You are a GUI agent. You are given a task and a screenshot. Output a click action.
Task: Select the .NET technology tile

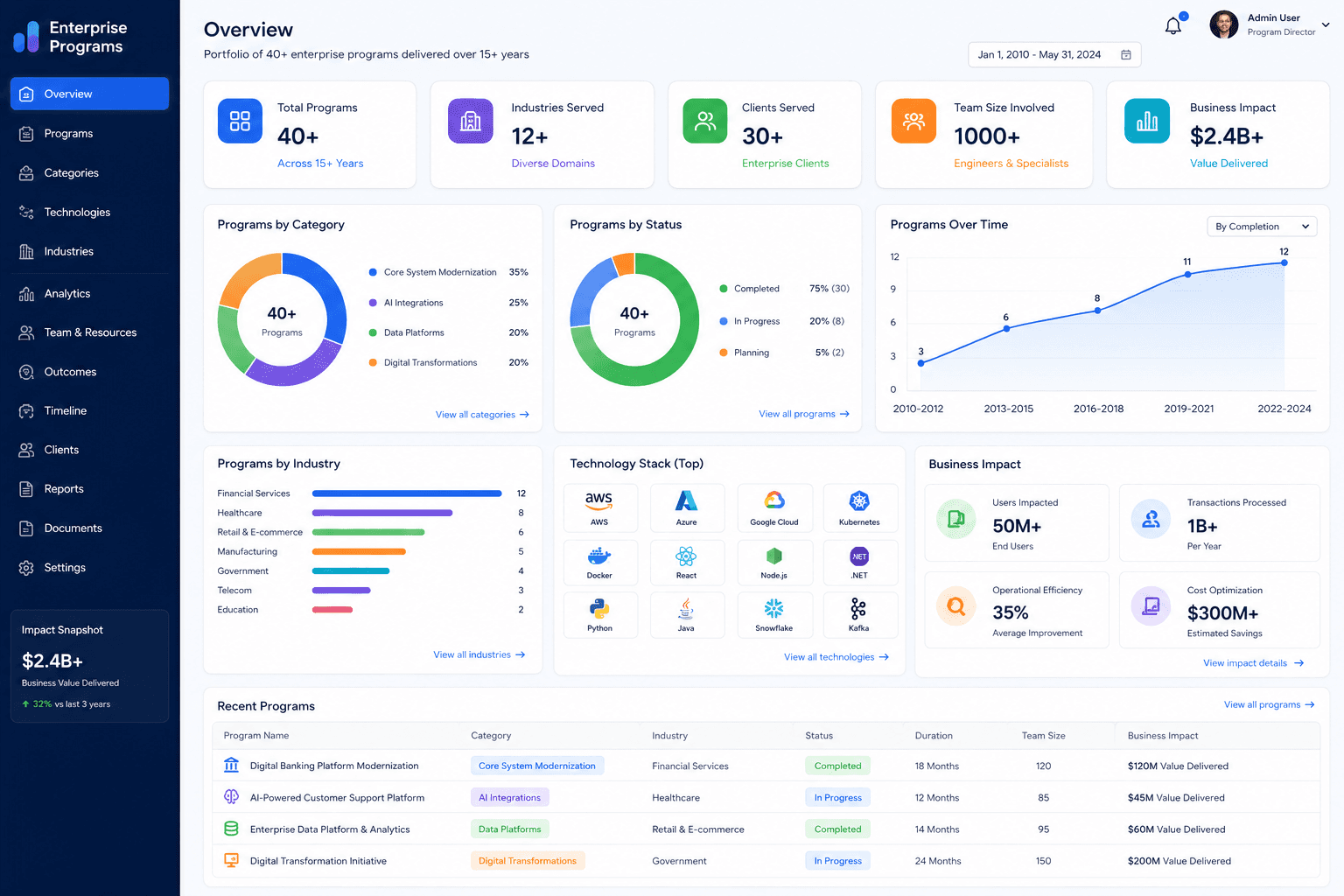(860, 562)
